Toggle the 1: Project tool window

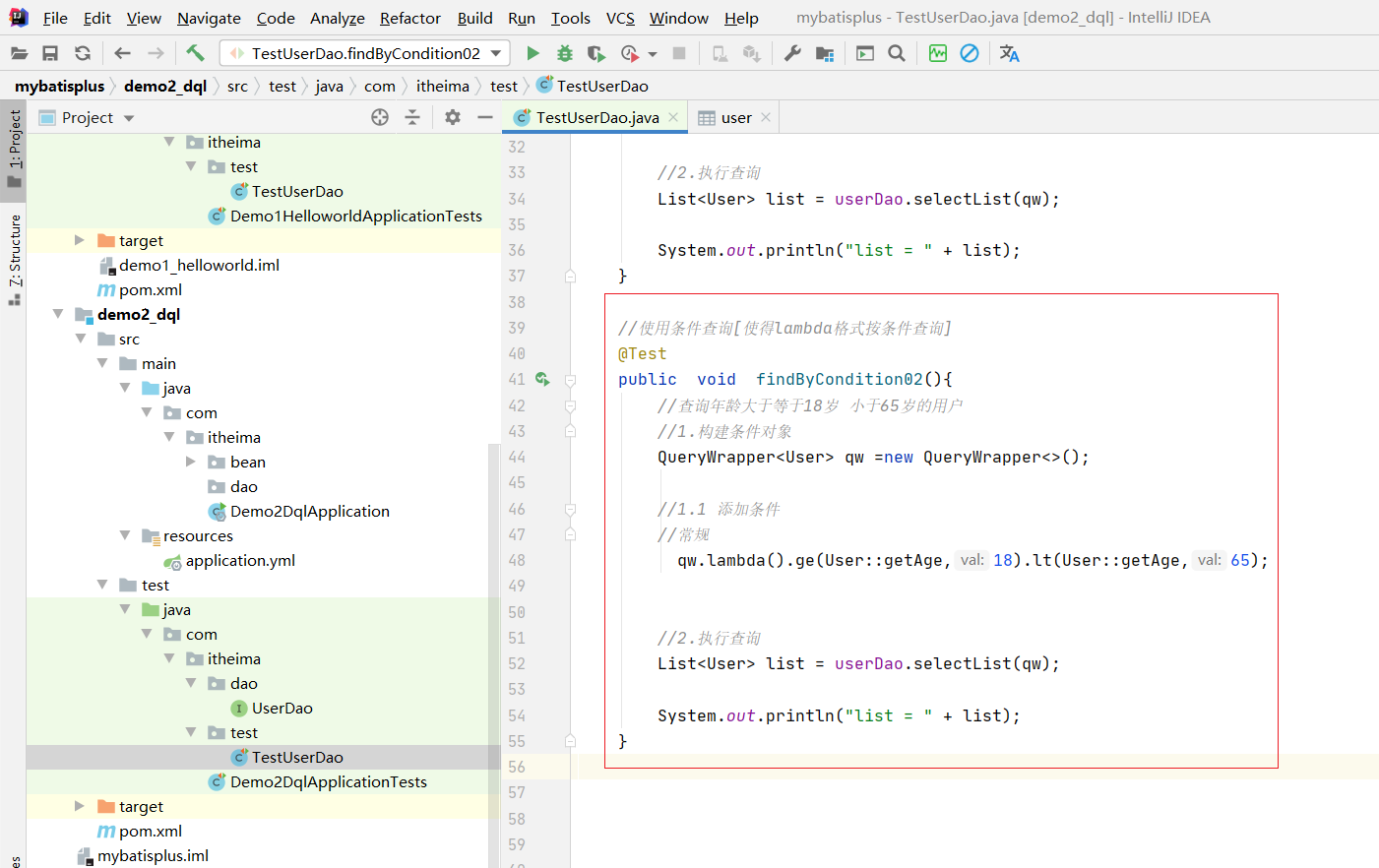pos(14,148)
